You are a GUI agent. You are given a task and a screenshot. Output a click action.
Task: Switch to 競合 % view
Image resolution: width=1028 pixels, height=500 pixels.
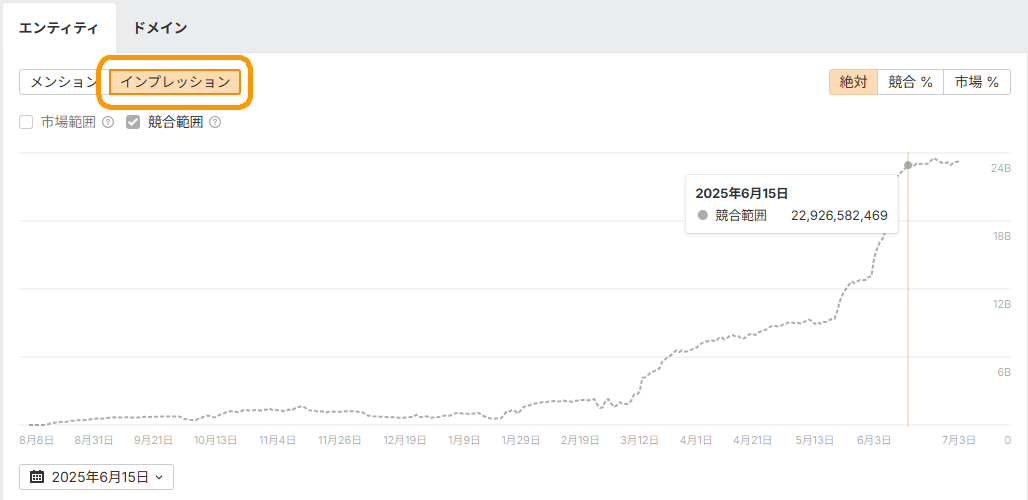[x=910, y=82]
